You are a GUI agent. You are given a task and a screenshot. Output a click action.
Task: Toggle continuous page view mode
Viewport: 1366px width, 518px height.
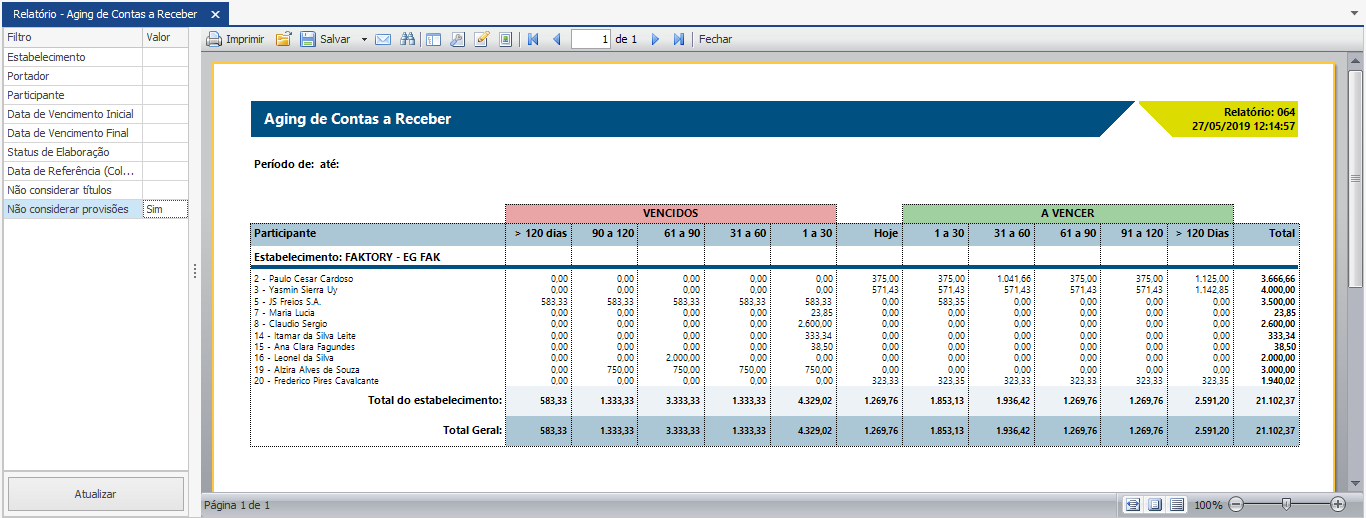pos(1177,505)
